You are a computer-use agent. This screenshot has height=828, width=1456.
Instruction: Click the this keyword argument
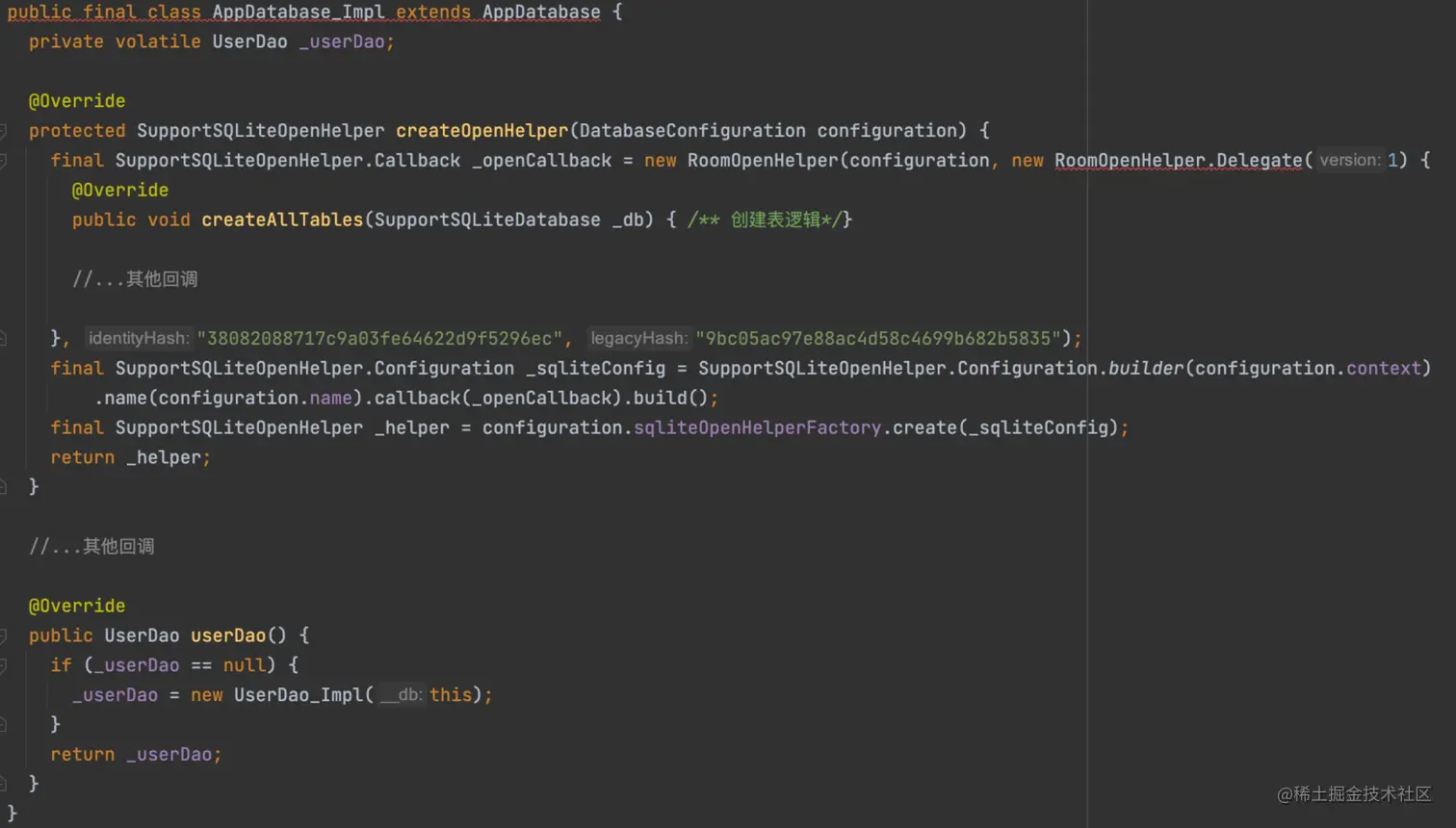pyautogui.click(x=451, y=695)
